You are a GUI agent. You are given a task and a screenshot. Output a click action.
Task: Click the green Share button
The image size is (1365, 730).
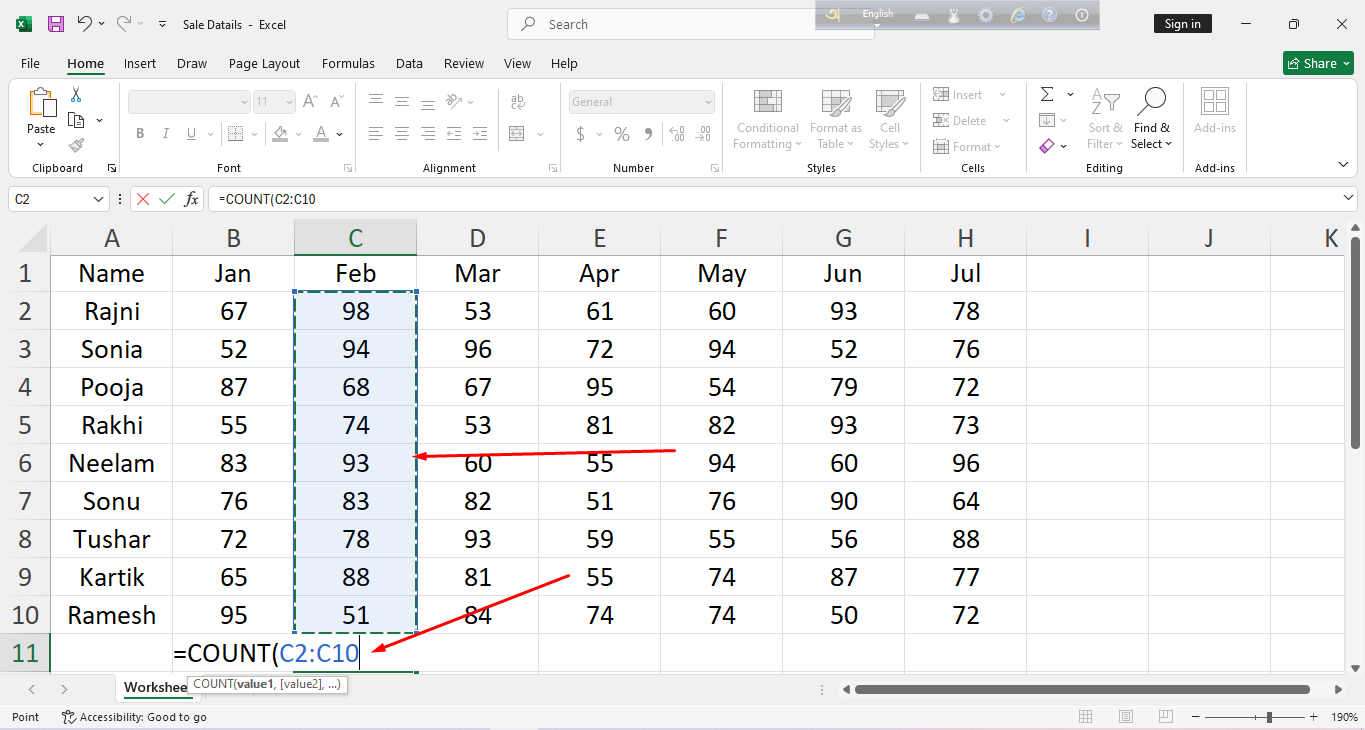tap(1318, 63)
